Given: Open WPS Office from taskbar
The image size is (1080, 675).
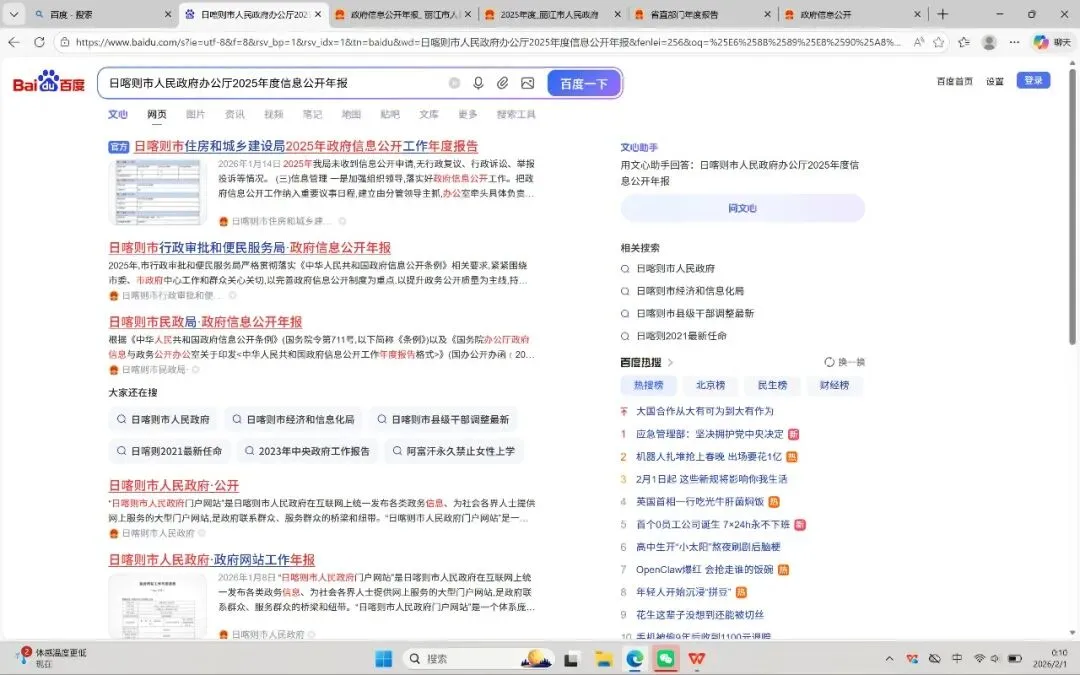Looking at the screenshot, I should click(696, 659).
